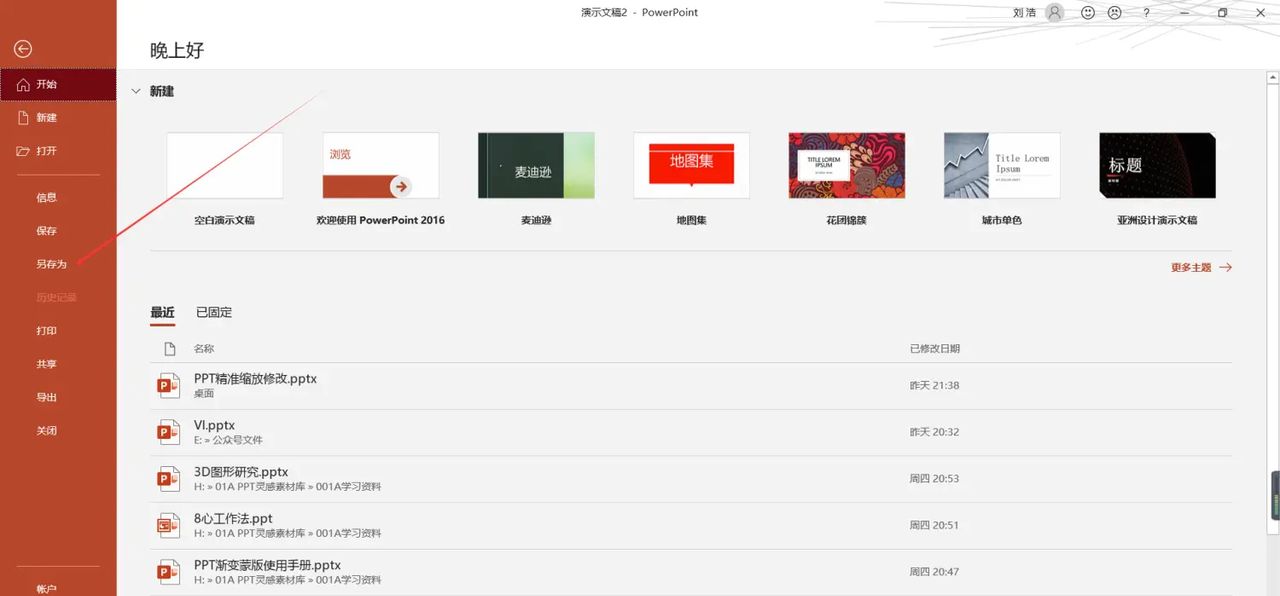Click 另存为 in the sidebar

coord(46,263)
